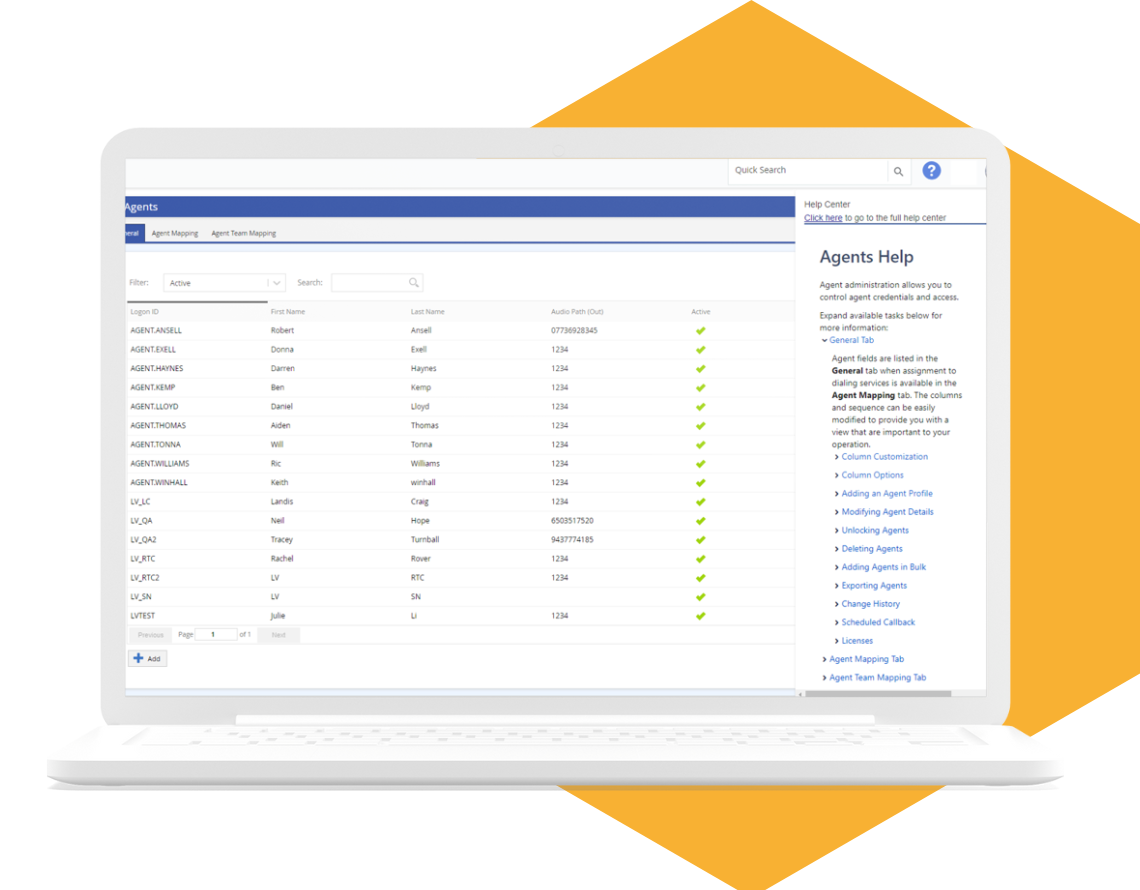
Task: Click the Quick Search magnifier icon
Action: pyautogui.click(x=898, y=172)
